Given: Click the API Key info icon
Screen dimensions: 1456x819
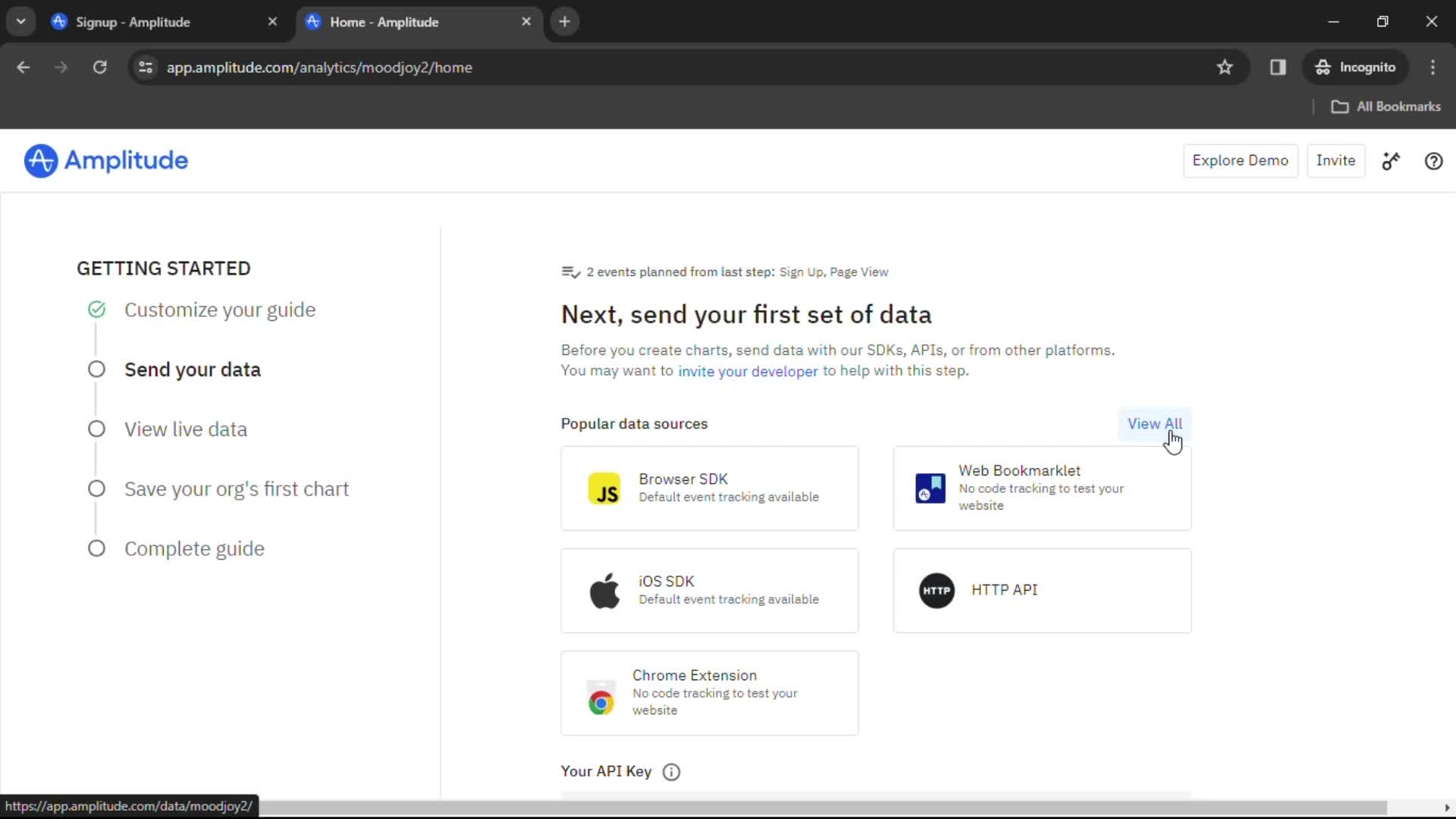Looking at the screenshot, I should (x=671, y=772).
